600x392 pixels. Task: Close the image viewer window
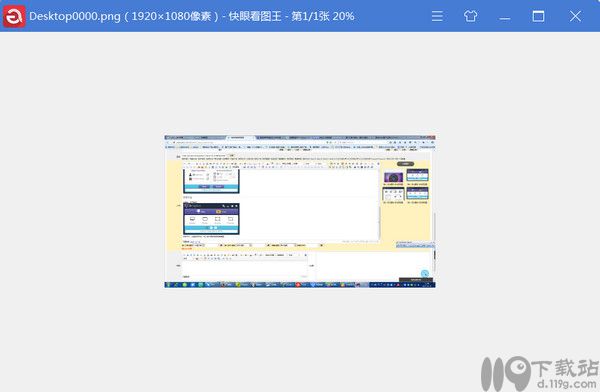coord(575,16)
